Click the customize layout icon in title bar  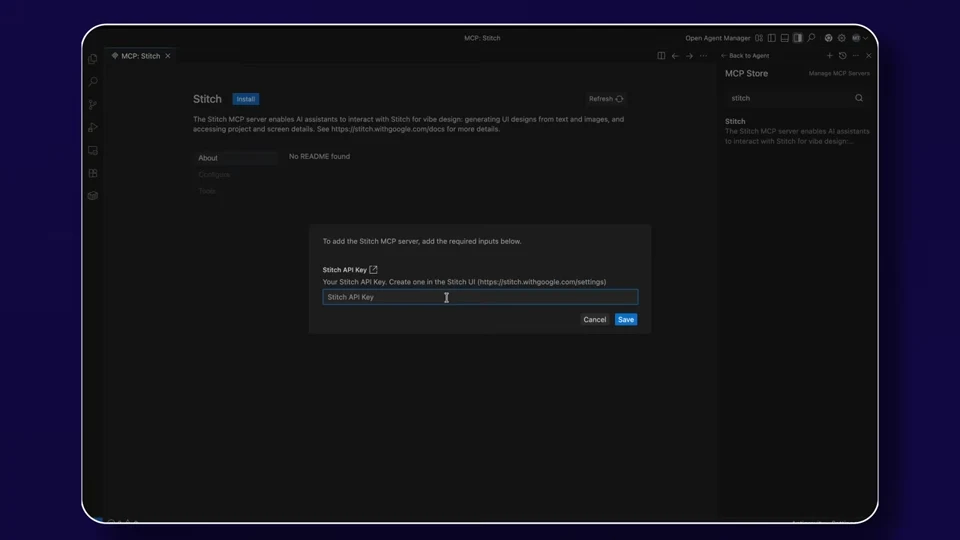tap(759, 38)
